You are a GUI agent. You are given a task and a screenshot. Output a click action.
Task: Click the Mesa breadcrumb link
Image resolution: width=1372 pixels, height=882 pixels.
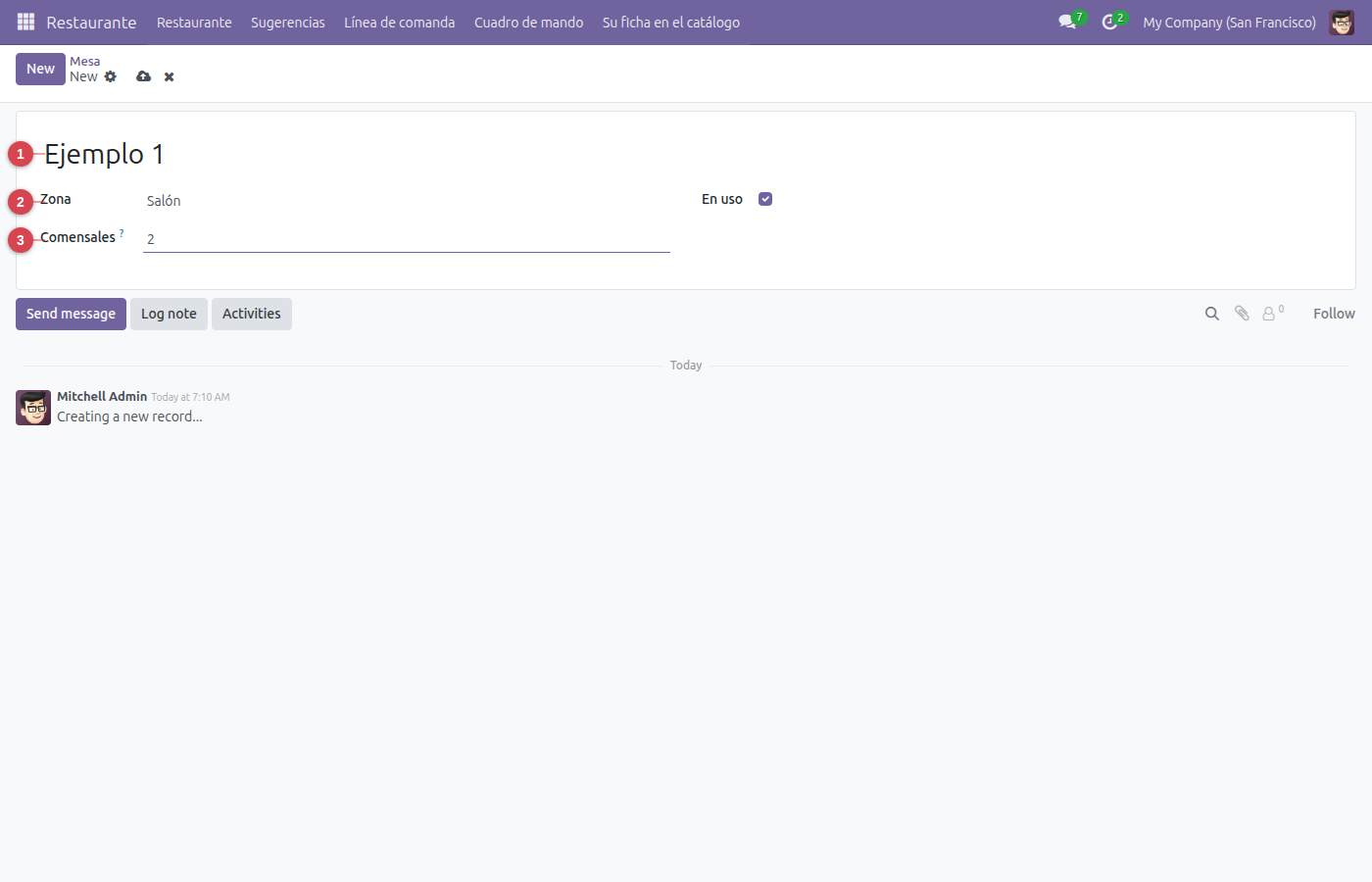coord(84,61)
